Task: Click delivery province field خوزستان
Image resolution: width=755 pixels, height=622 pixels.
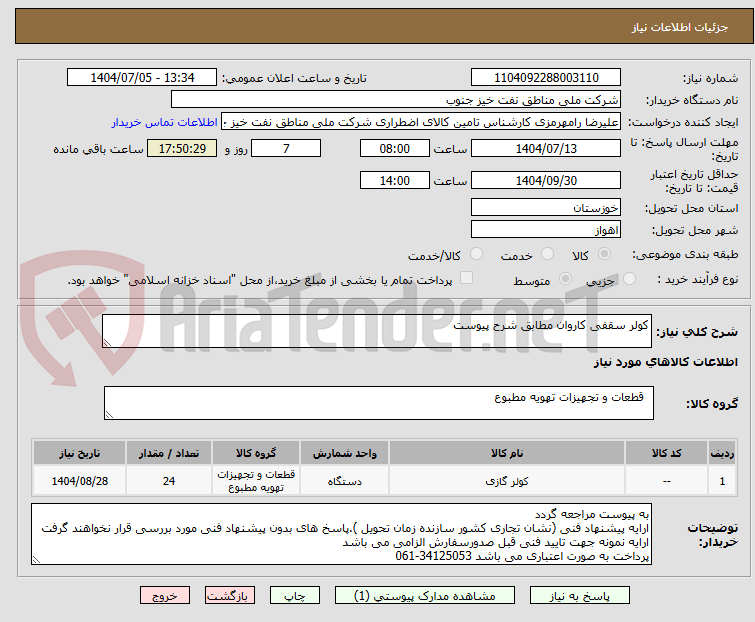Action: (546, 207)
